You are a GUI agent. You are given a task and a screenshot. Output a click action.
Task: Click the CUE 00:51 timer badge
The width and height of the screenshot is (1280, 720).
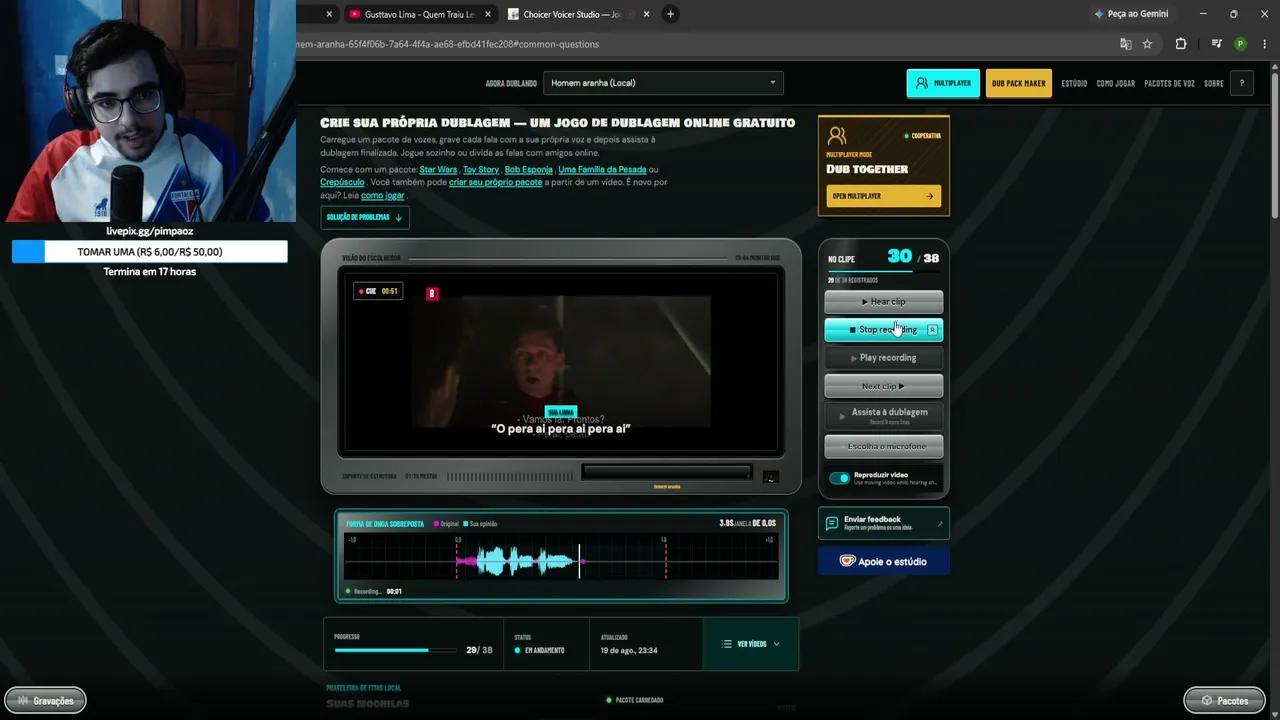click(x=379, y=291)
